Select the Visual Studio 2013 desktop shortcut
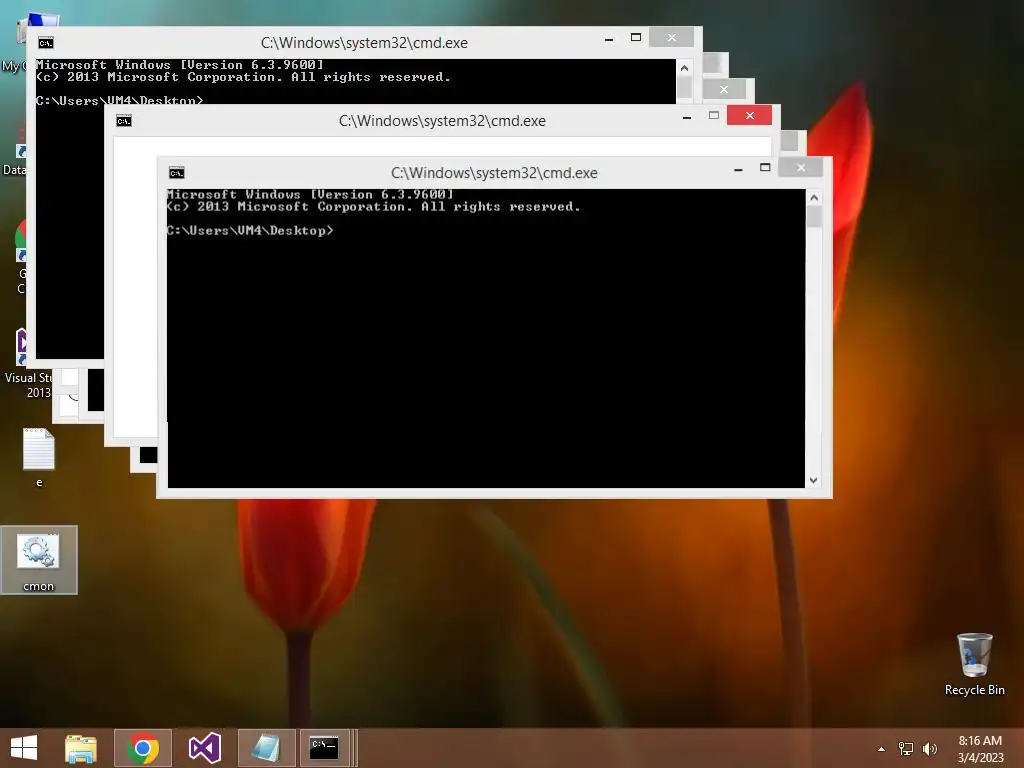The height and width of the screenshot is (768, 1024). point(26,363)
